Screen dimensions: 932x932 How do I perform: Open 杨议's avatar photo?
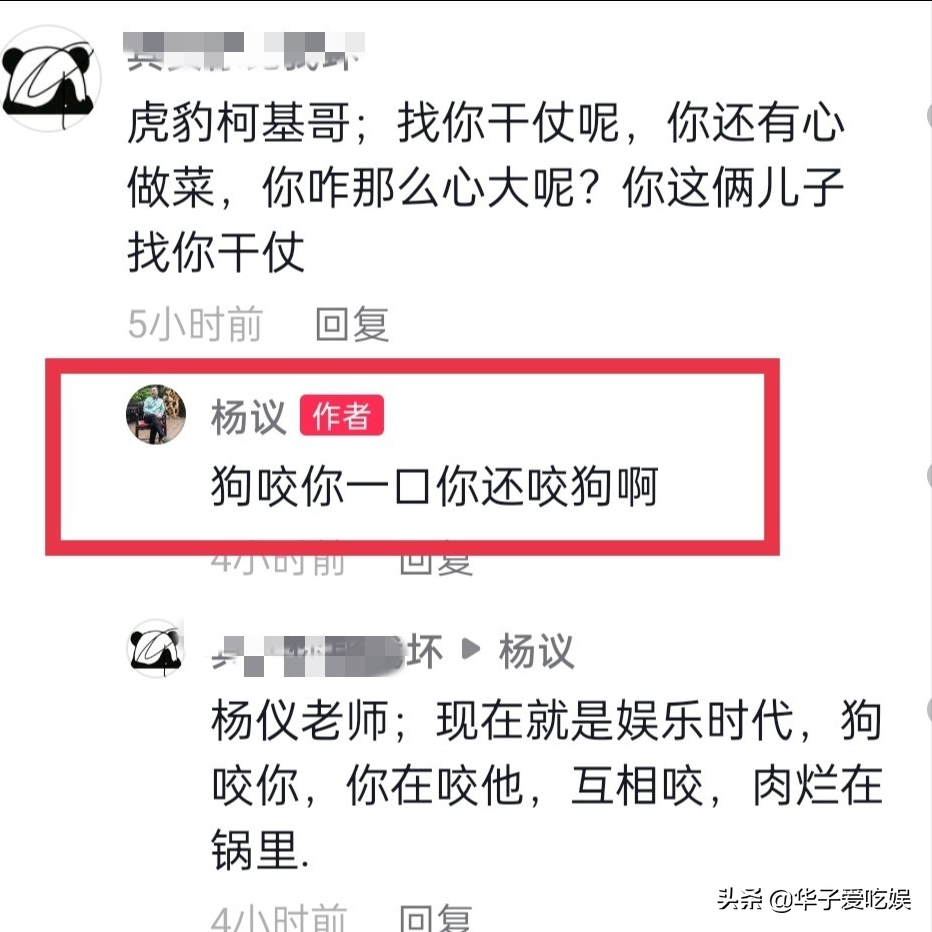point(156,414)
